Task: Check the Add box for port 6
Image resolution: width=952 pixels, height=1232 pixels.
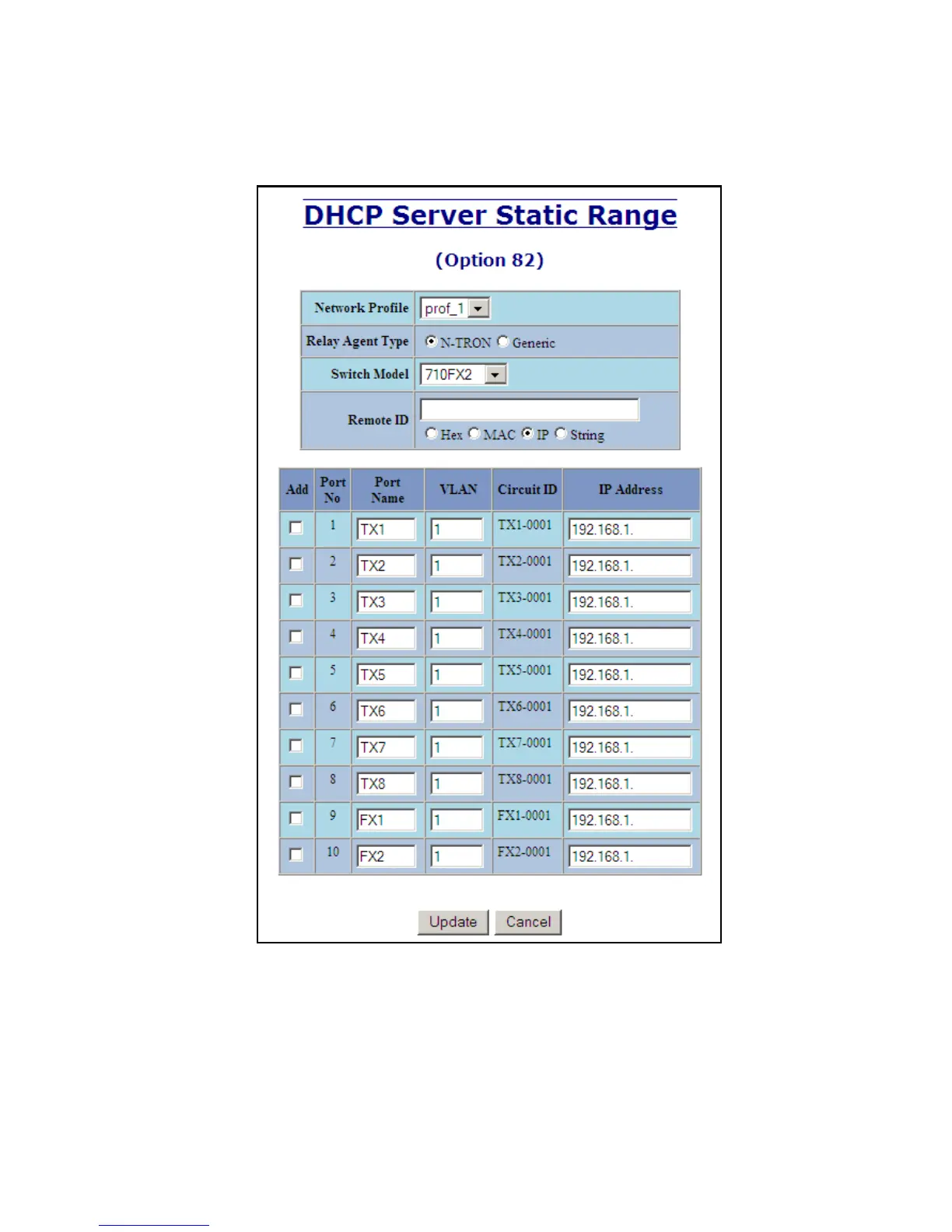Action: click(x=296, y=709)
